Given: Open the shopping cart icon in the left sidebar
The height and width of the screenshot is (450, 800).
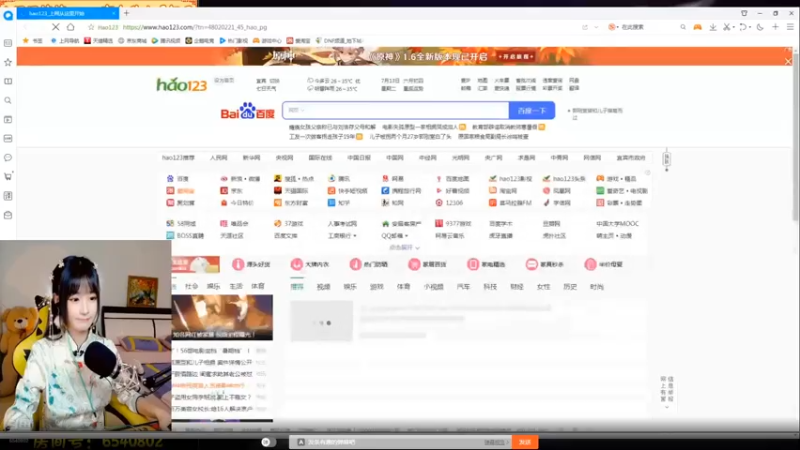Looking at the screenshot, I should [8, 177].
